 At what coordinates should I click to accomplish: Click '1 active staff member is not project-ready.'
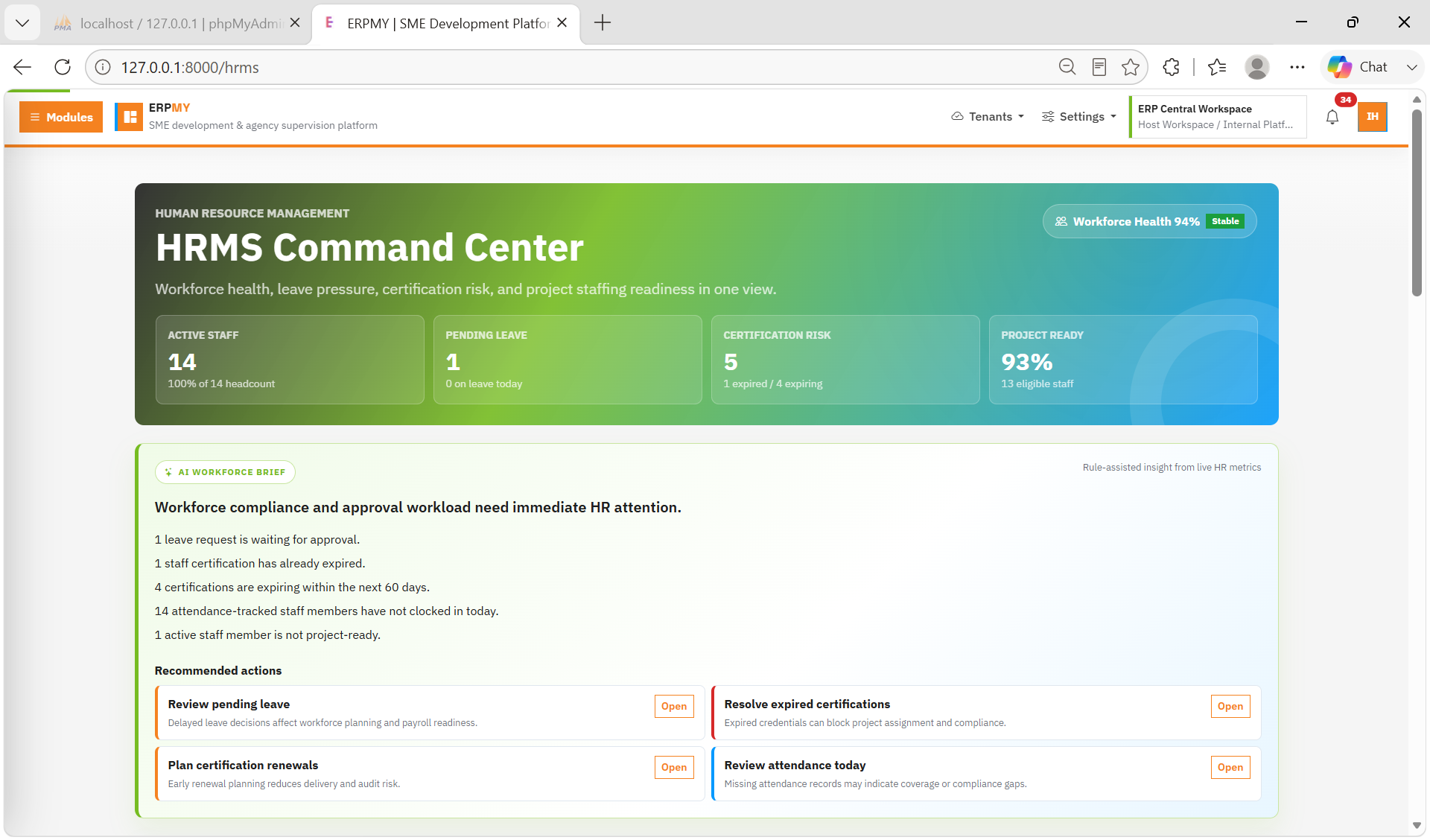[x=267, y=635]
